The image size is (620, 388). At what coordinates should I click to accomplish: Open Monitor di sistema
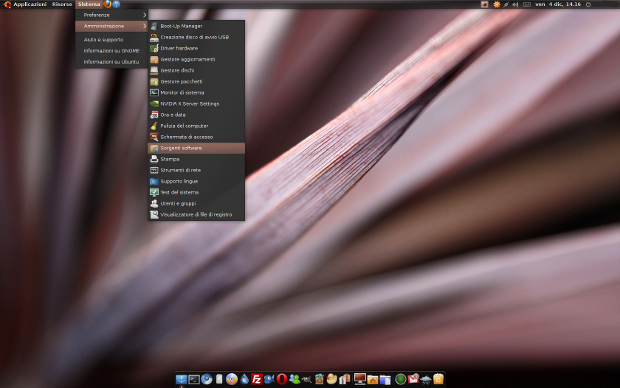click(197, 93)
